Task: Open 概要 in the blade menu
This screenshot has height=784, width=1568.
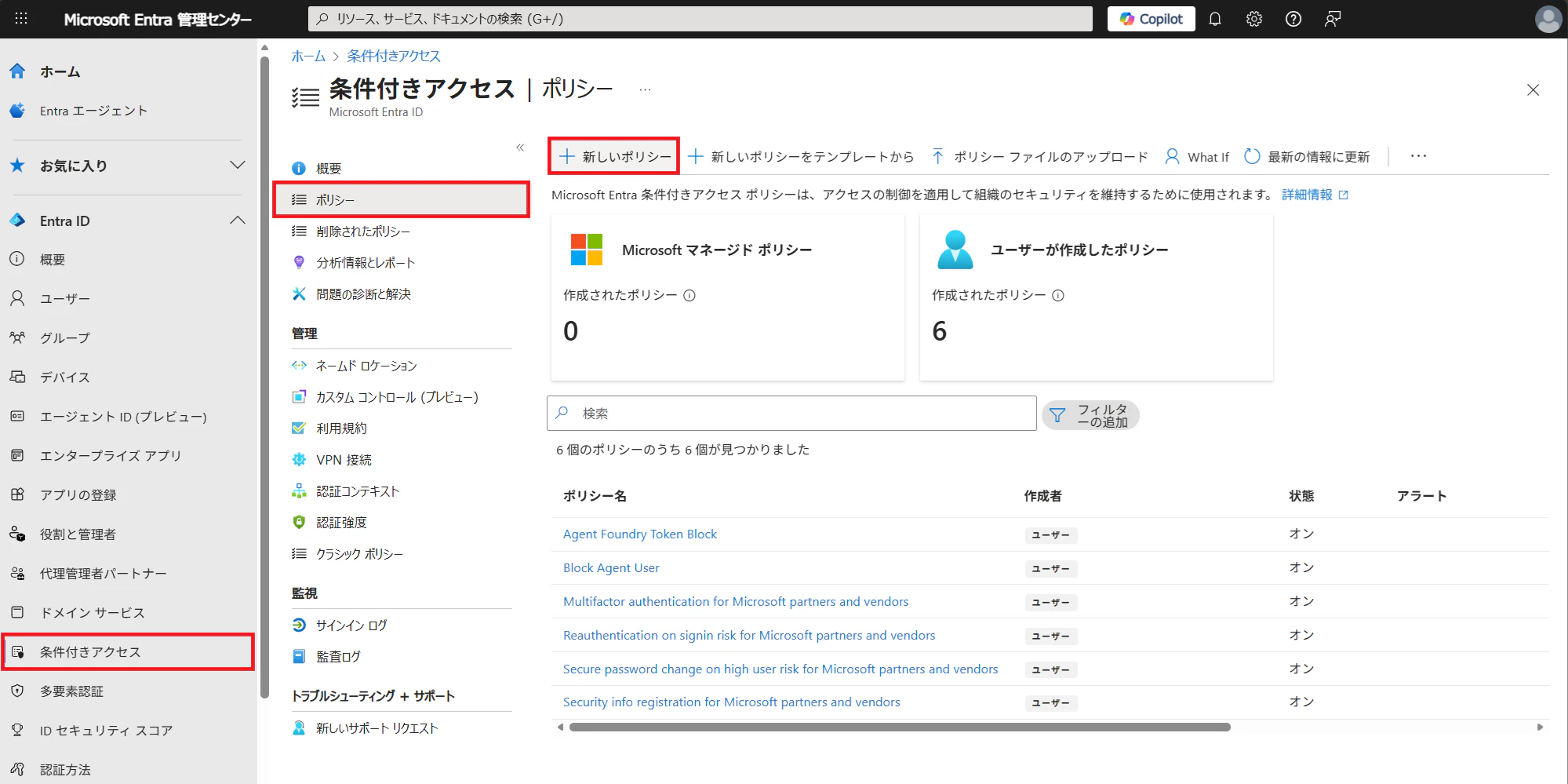Action: click(329, 169)
